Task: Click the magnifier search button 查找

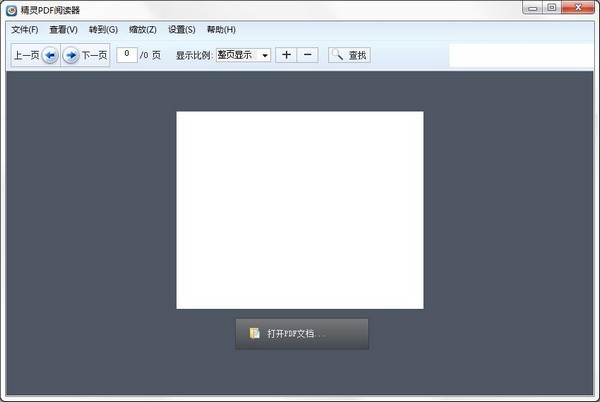Action: click(x=349, y=55)
